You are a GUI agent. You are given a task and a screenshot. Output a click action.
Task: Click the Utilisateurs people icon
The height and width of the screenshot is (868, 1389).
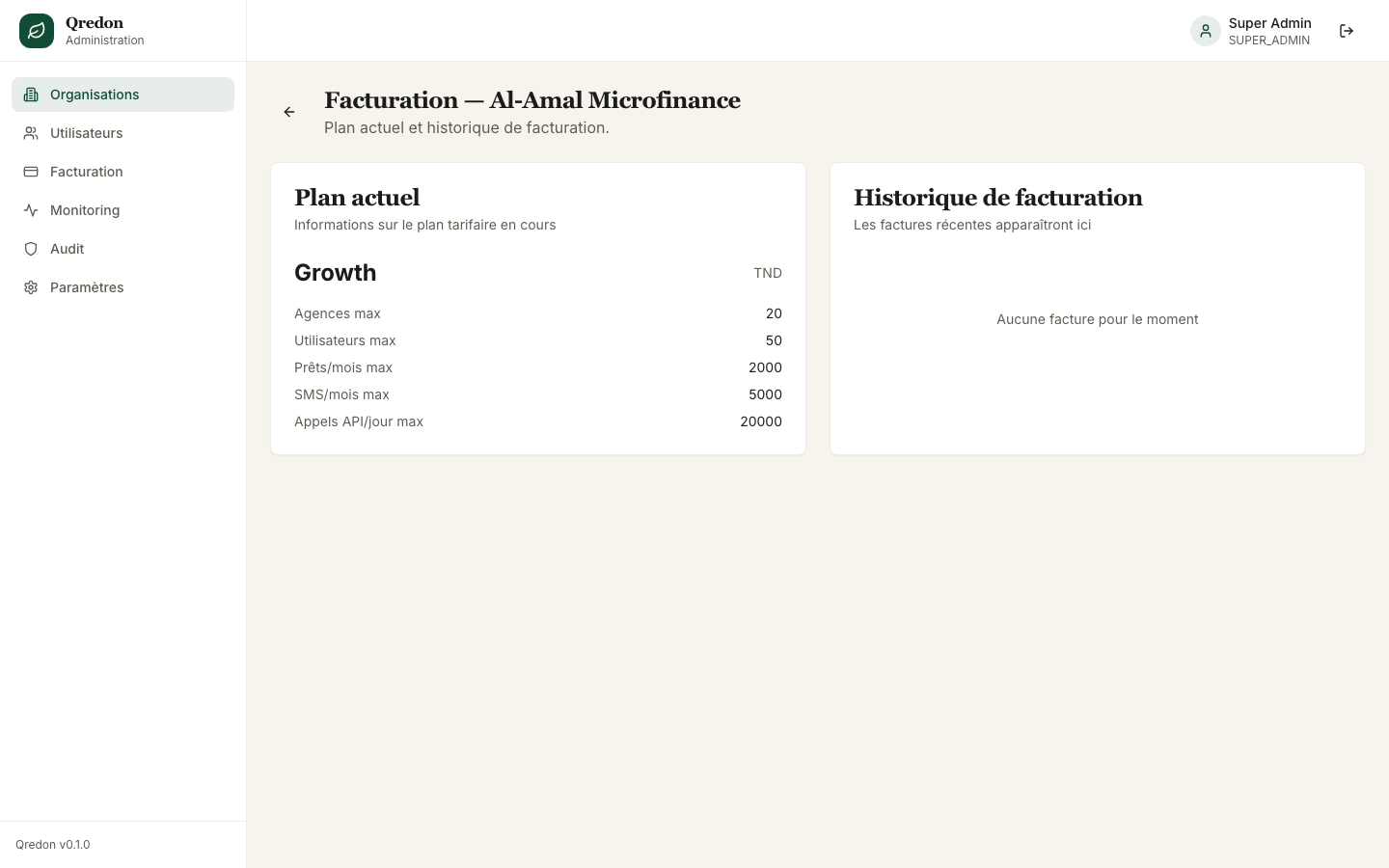[x=31, y=133]
